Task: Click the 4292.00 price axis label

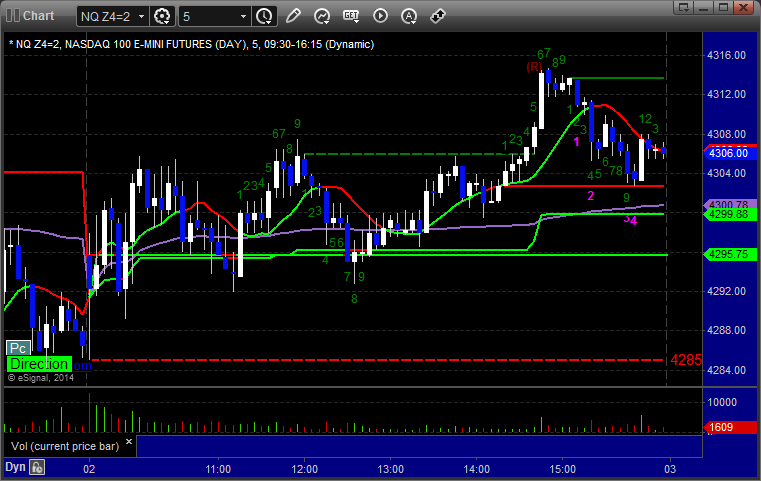Action: point(727,291)
